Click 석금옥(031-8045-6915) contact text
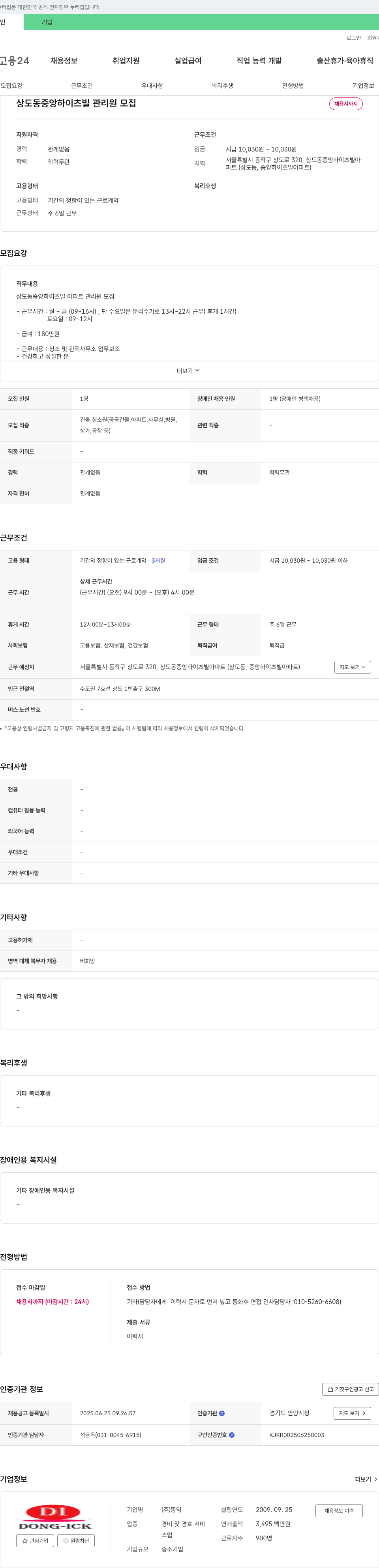 (x=111, y=1435)
